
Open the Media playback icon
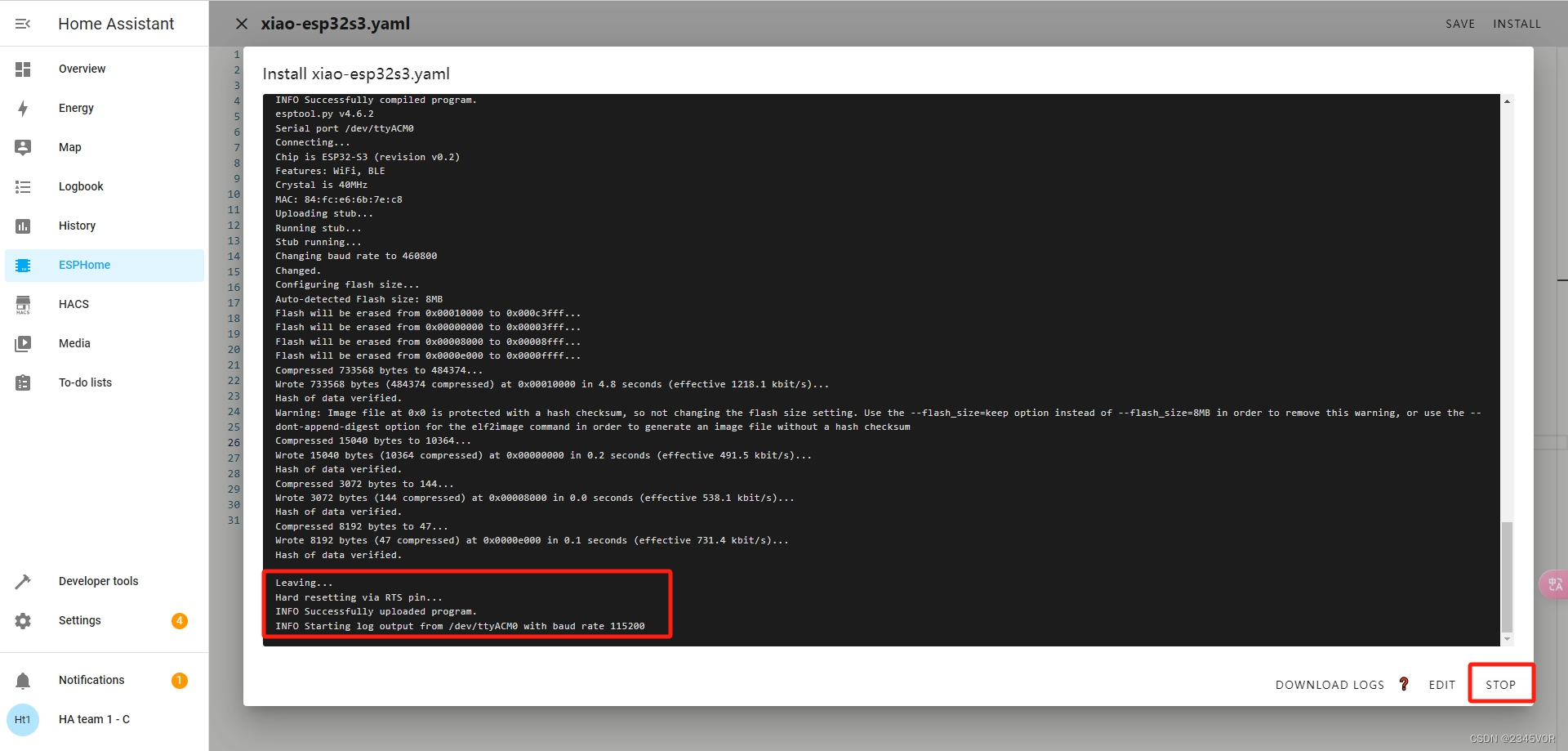tap(23, 343)
